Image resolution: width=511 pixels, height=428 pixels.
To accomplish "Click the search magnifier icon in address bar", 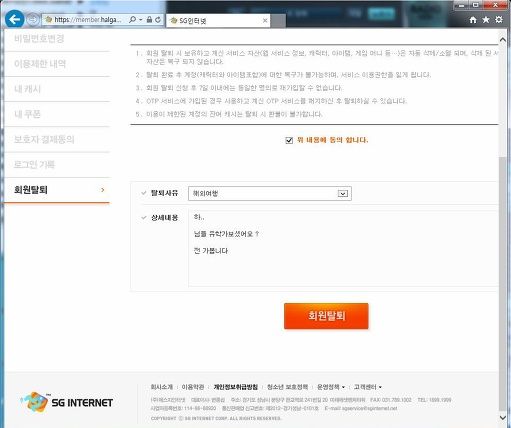I will (132, 20).
